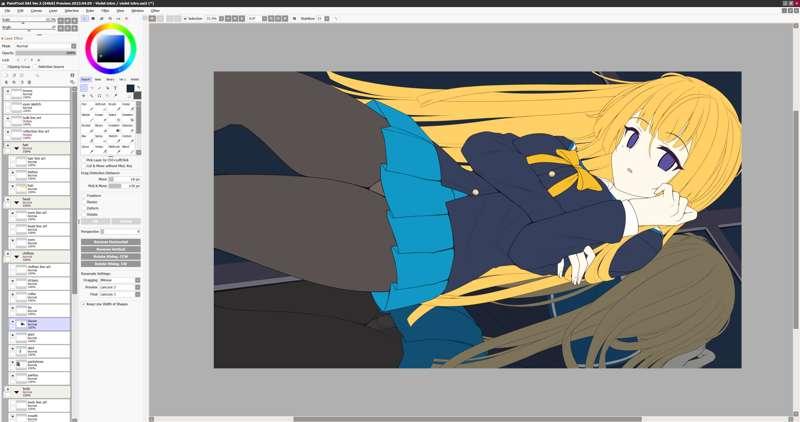Toggle visibility of the pantyhose layer
800x422 pixels.
tap(13, 363)
